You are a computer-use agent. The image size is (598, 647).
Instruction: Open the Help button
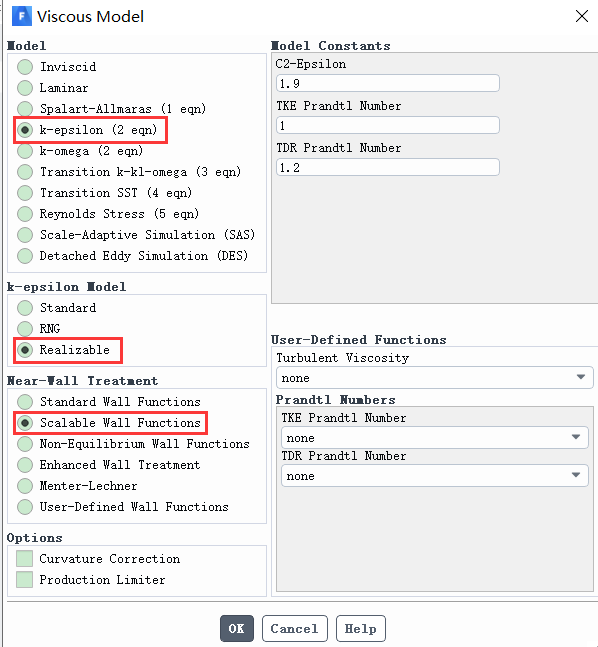(361, 628)
